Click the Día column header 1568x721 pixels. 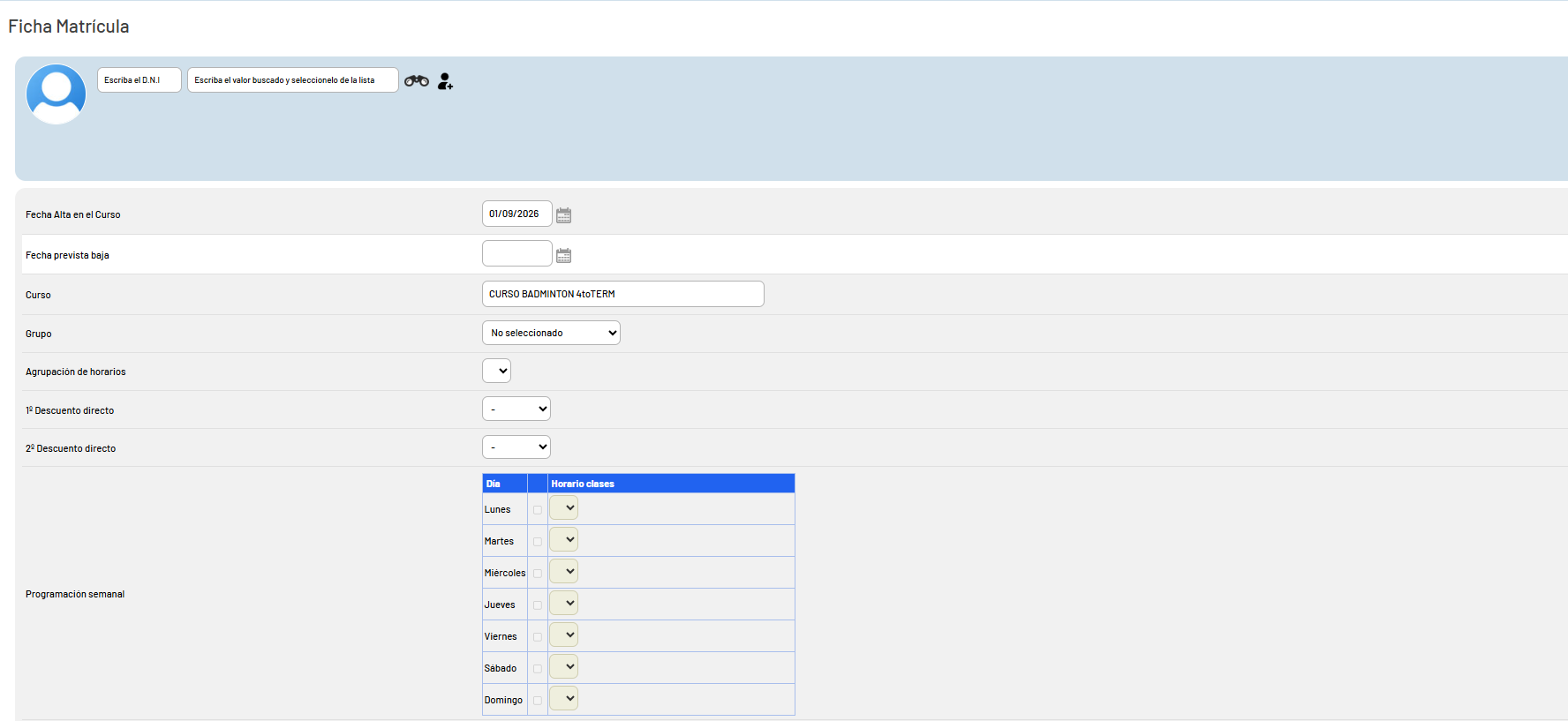(505, 484)
